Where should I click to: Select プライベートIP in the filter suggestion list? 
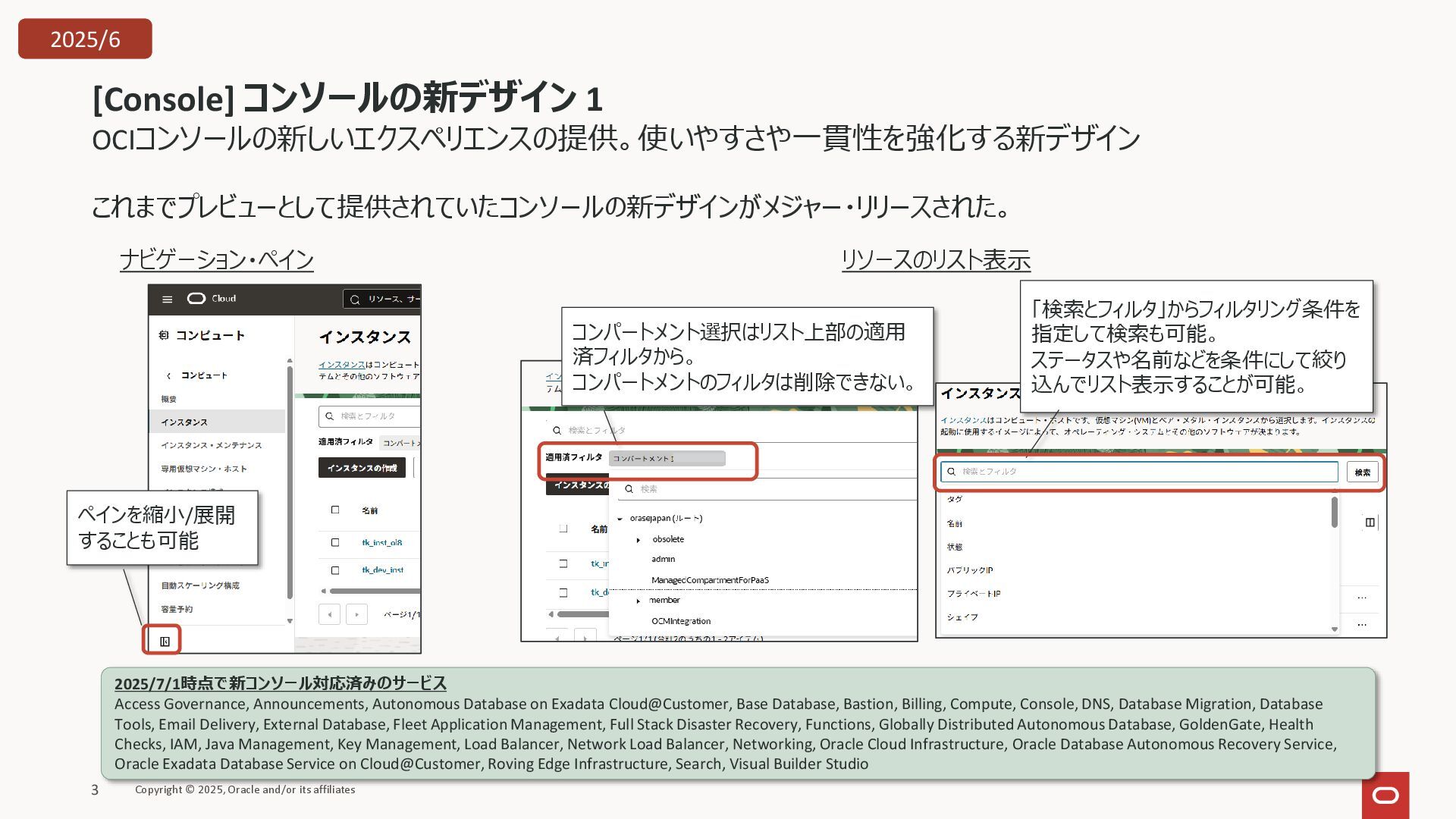[973, 594]
